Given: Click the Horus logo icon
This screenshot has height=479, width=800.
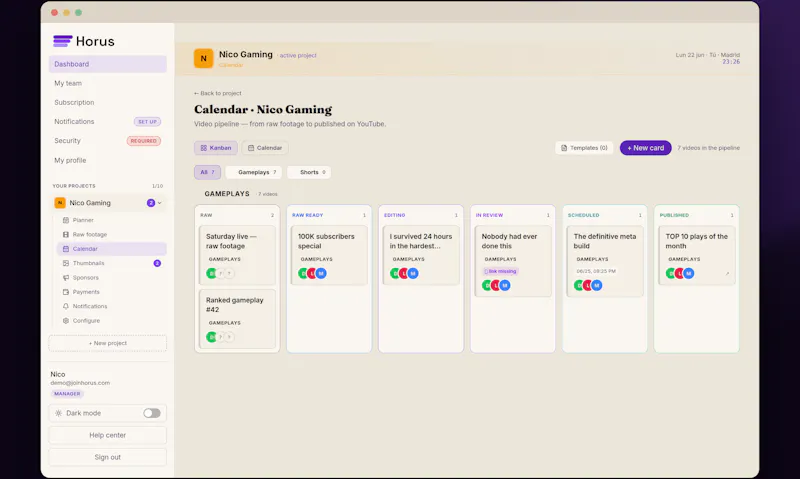Looking at the screenshot, I should [x=63, y=41].
